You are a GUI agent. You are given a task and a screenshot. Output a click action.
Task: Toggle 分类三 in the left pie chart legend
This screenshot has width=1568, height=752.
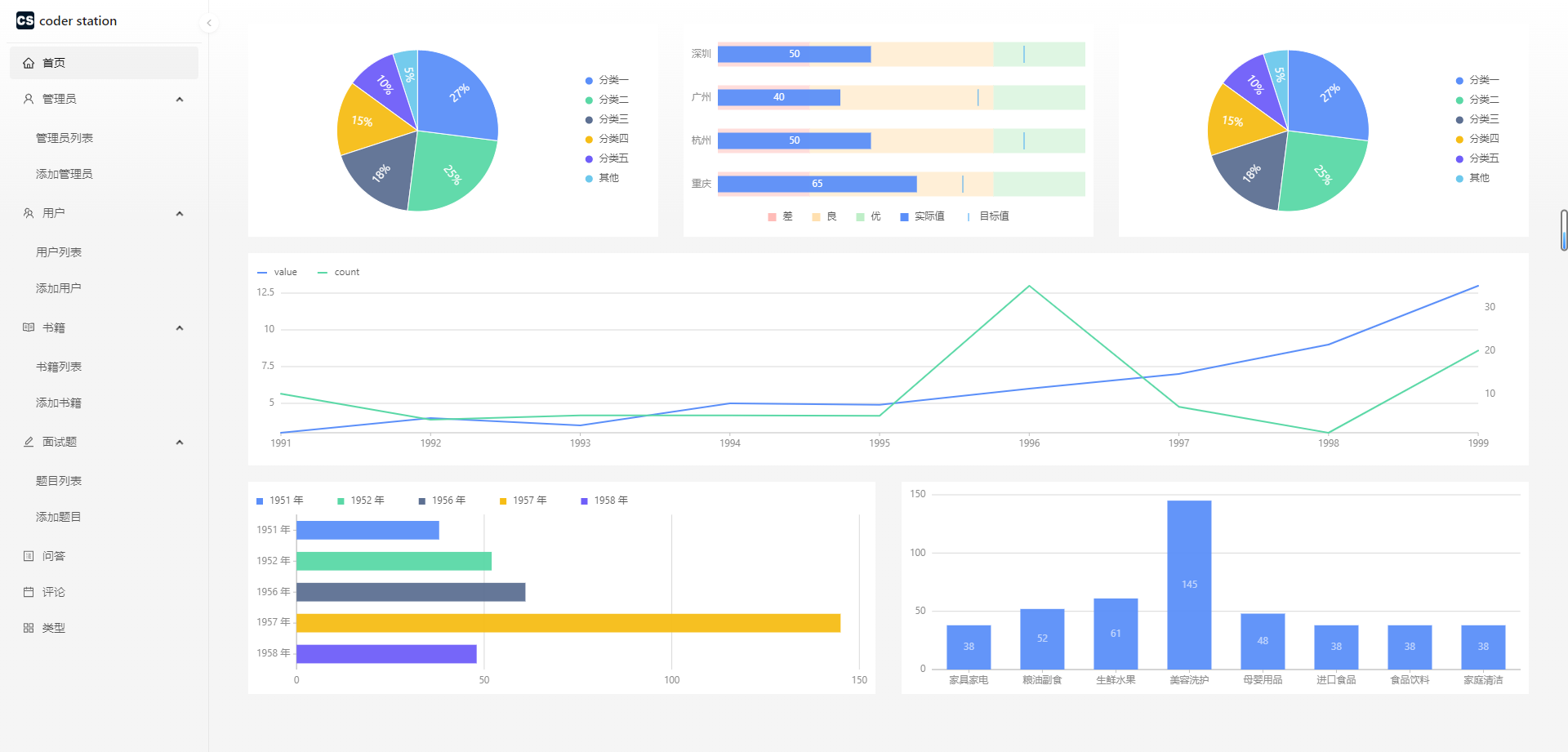point(607,119)
